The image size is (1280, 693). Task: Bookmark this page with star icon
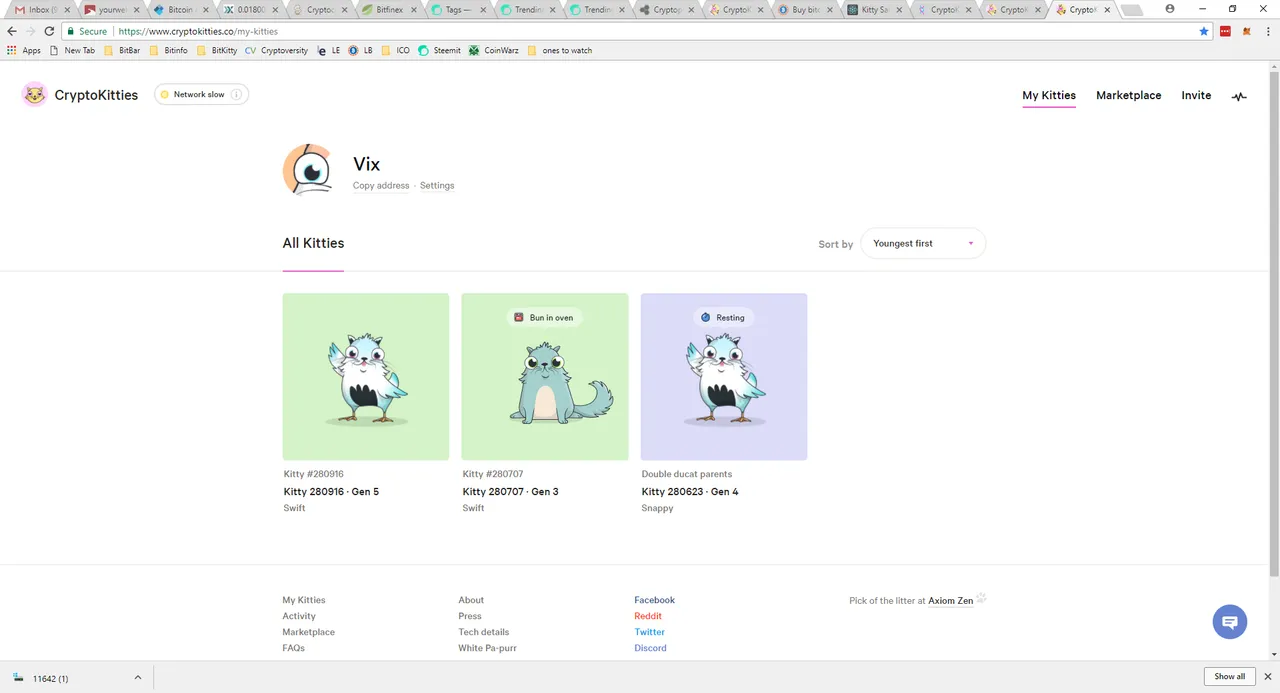point(1204,31)
